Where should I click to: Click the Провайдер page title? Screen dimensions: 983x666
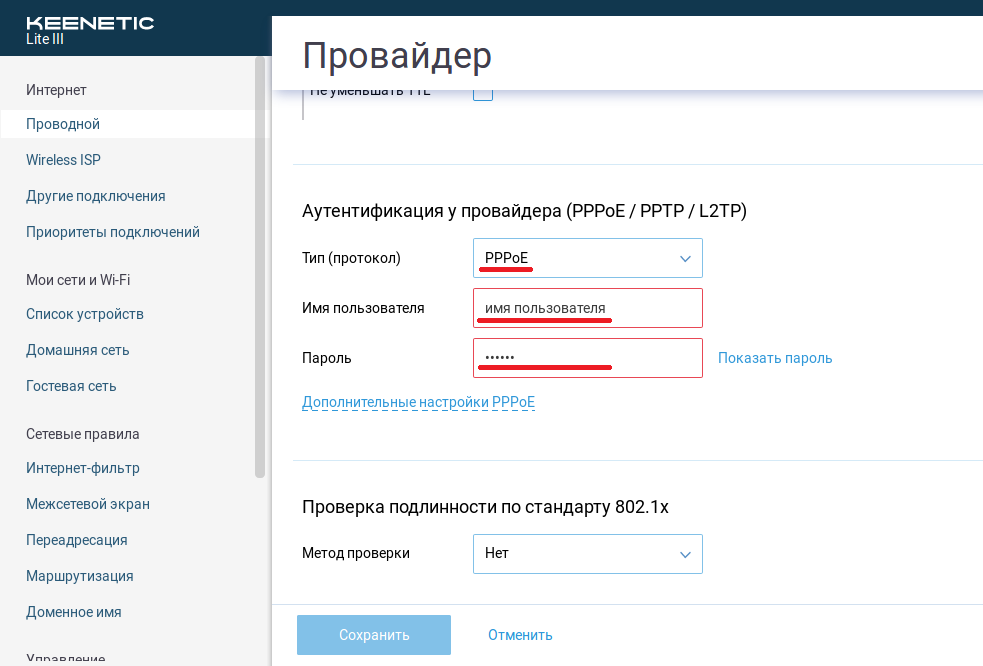(397, 55)
